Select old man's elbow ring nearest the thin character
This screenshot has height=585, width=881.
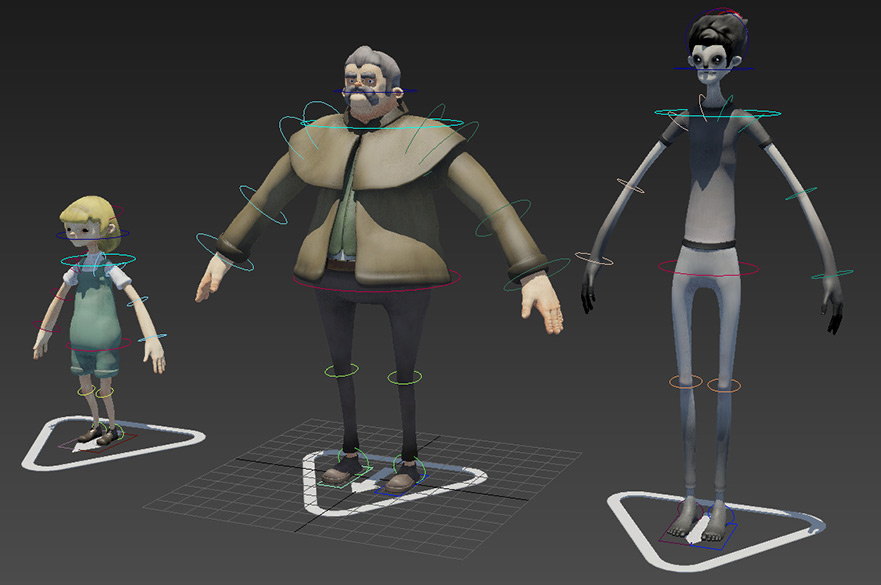[503, 217]
